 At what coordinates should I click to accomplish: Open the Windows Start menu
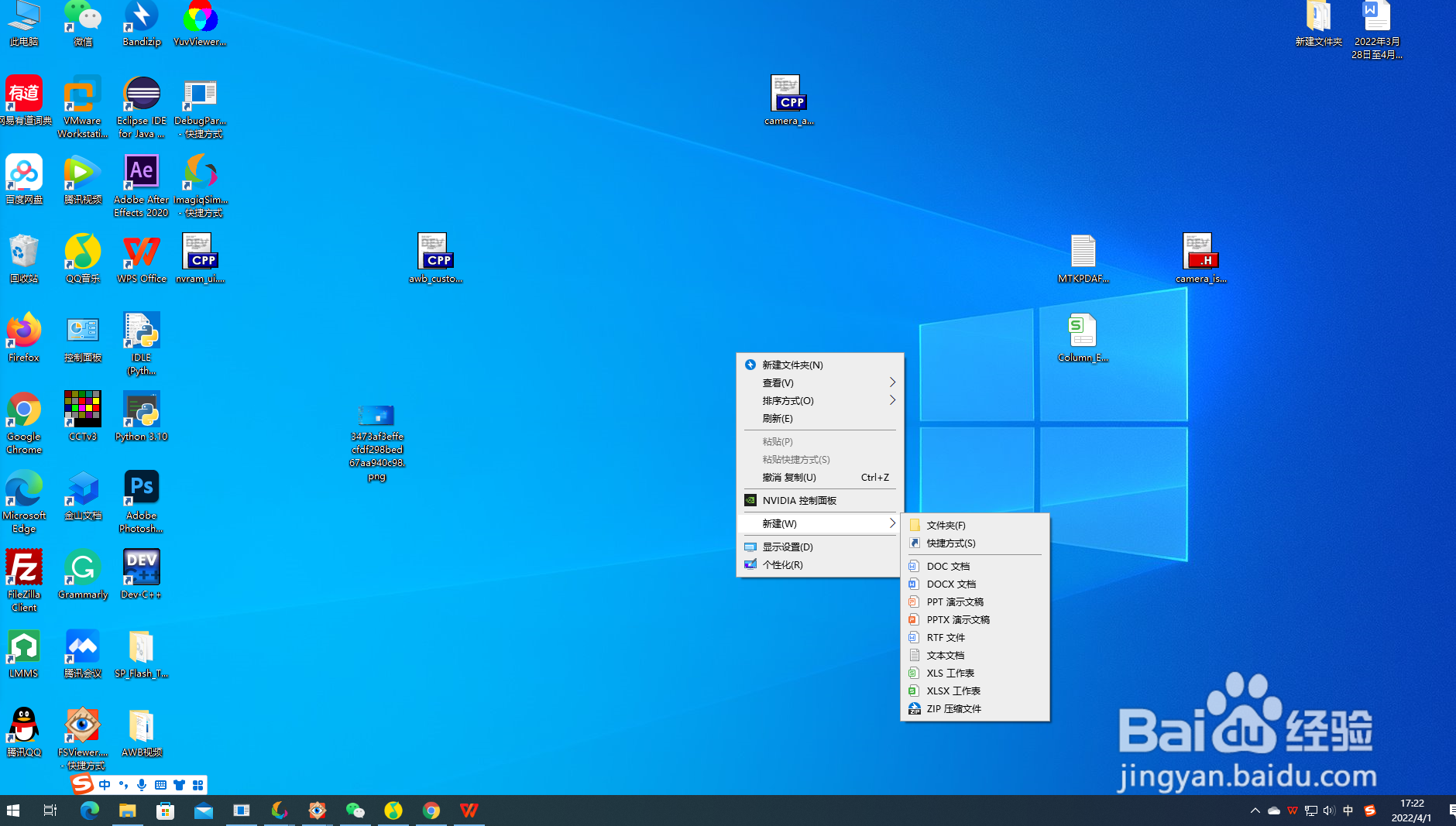13,811
